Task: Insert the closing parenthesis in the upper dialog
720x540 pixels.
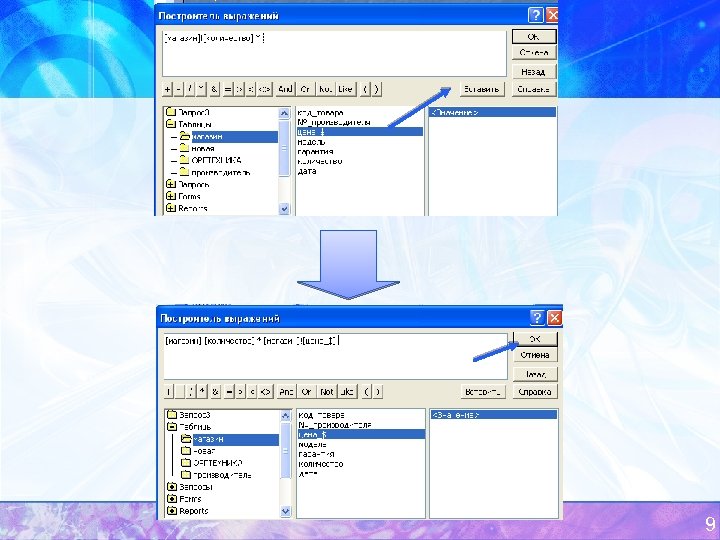Action: click(376, 89)
